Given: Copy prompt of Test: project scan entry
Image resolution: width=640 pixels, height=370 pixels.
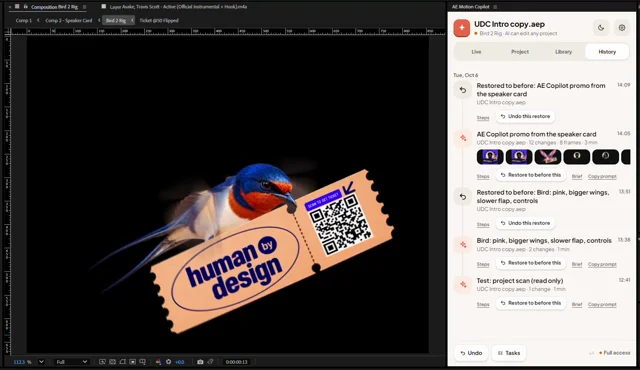Looking at the screenshot, I should pyautogui.click(x=602, y=304).
